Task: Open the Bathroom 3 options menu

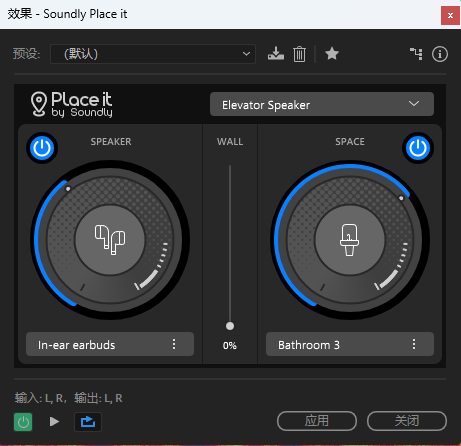Action: pos(414,344)
